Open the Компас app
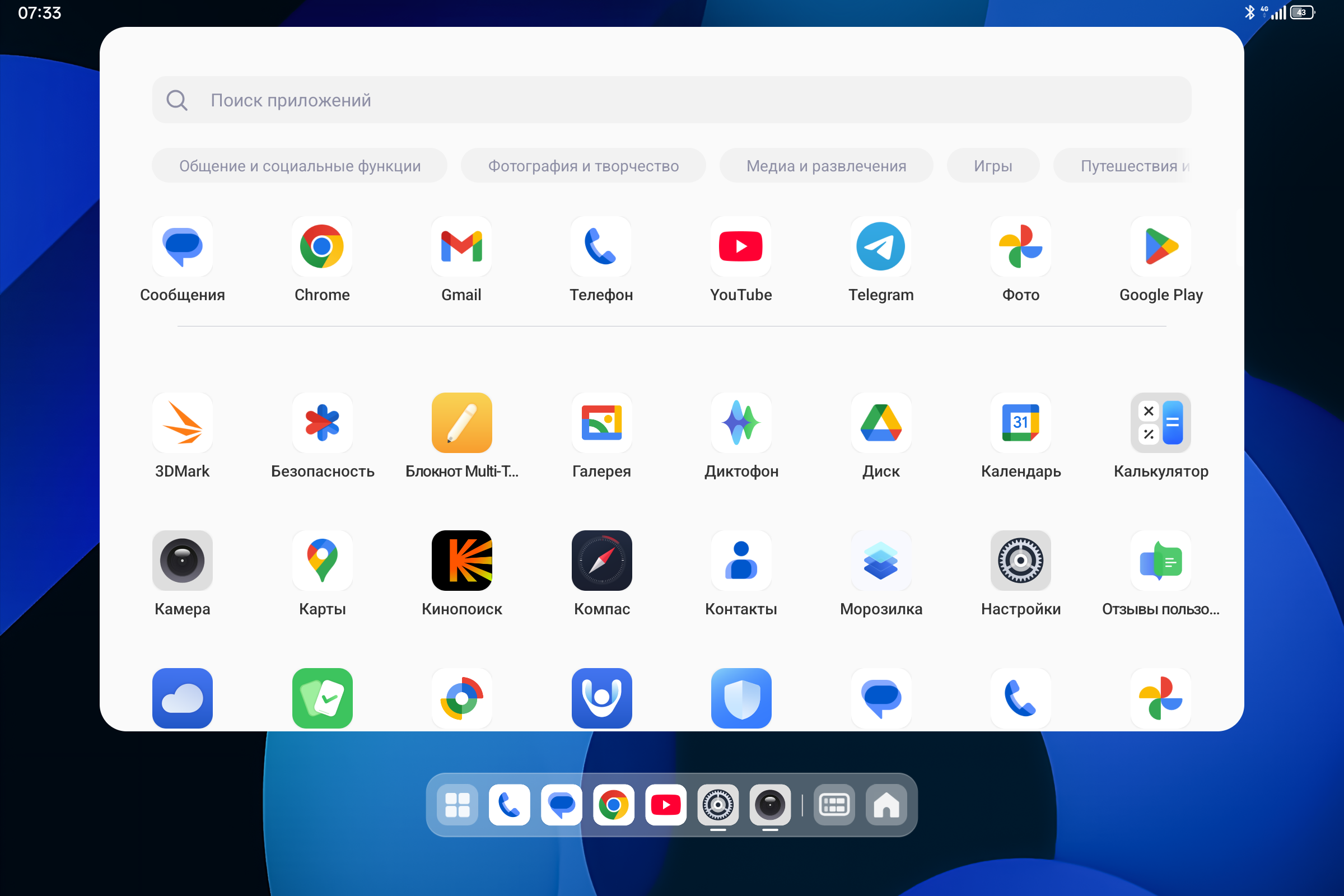Viewport: 1344px width, 896px height. point(601,561)
